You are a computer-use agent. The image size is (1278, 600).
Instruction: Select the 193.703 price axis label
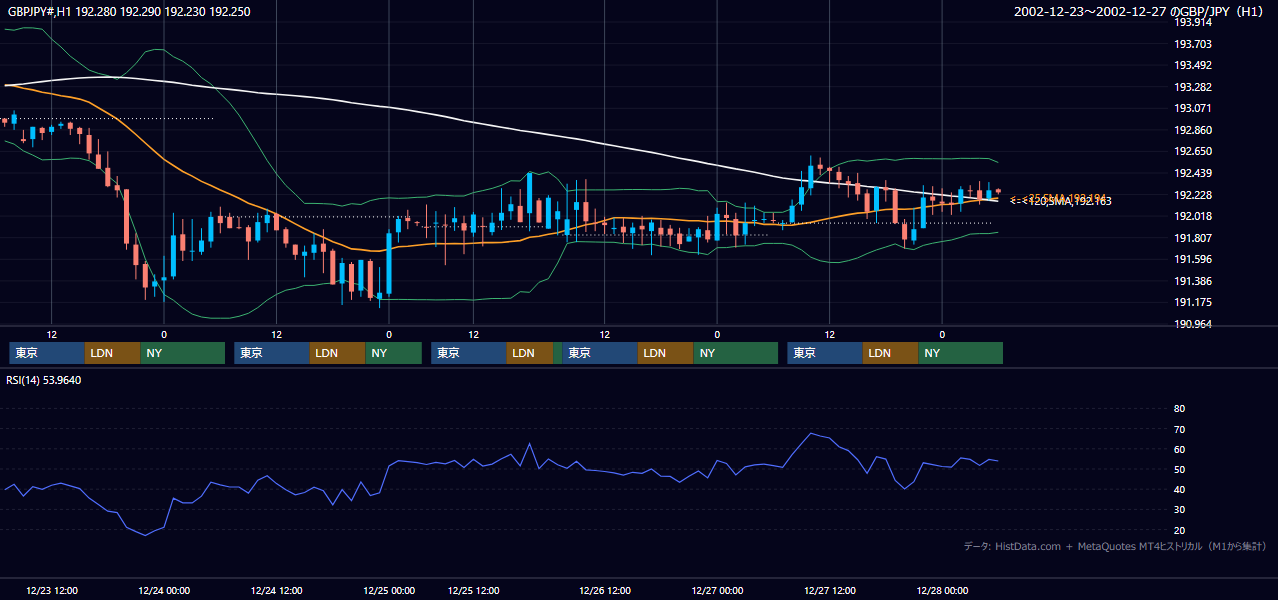pos(1192,44)
